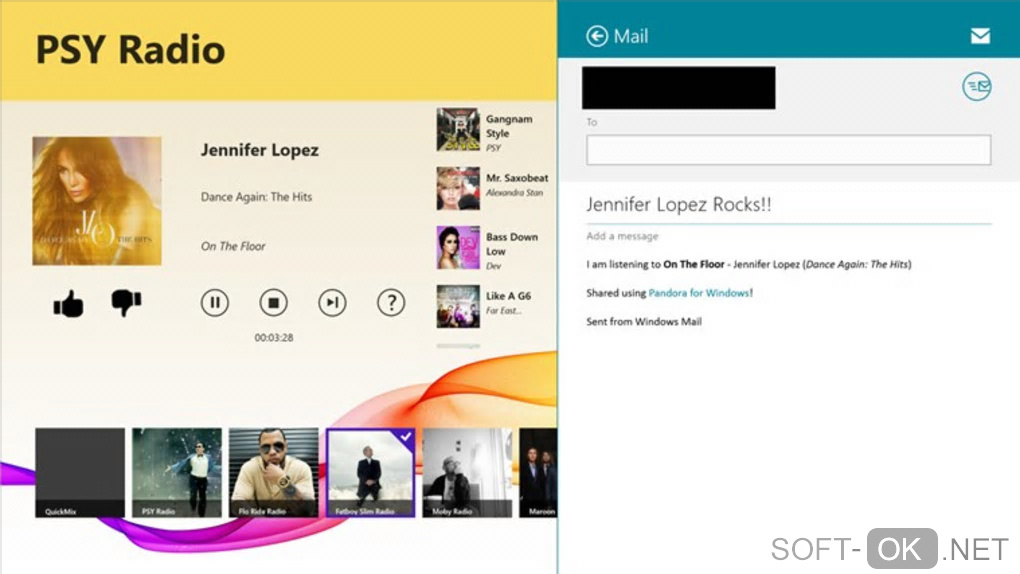
Task: Open the PSY Radio station tile
Action: click(x=177, y=472)
